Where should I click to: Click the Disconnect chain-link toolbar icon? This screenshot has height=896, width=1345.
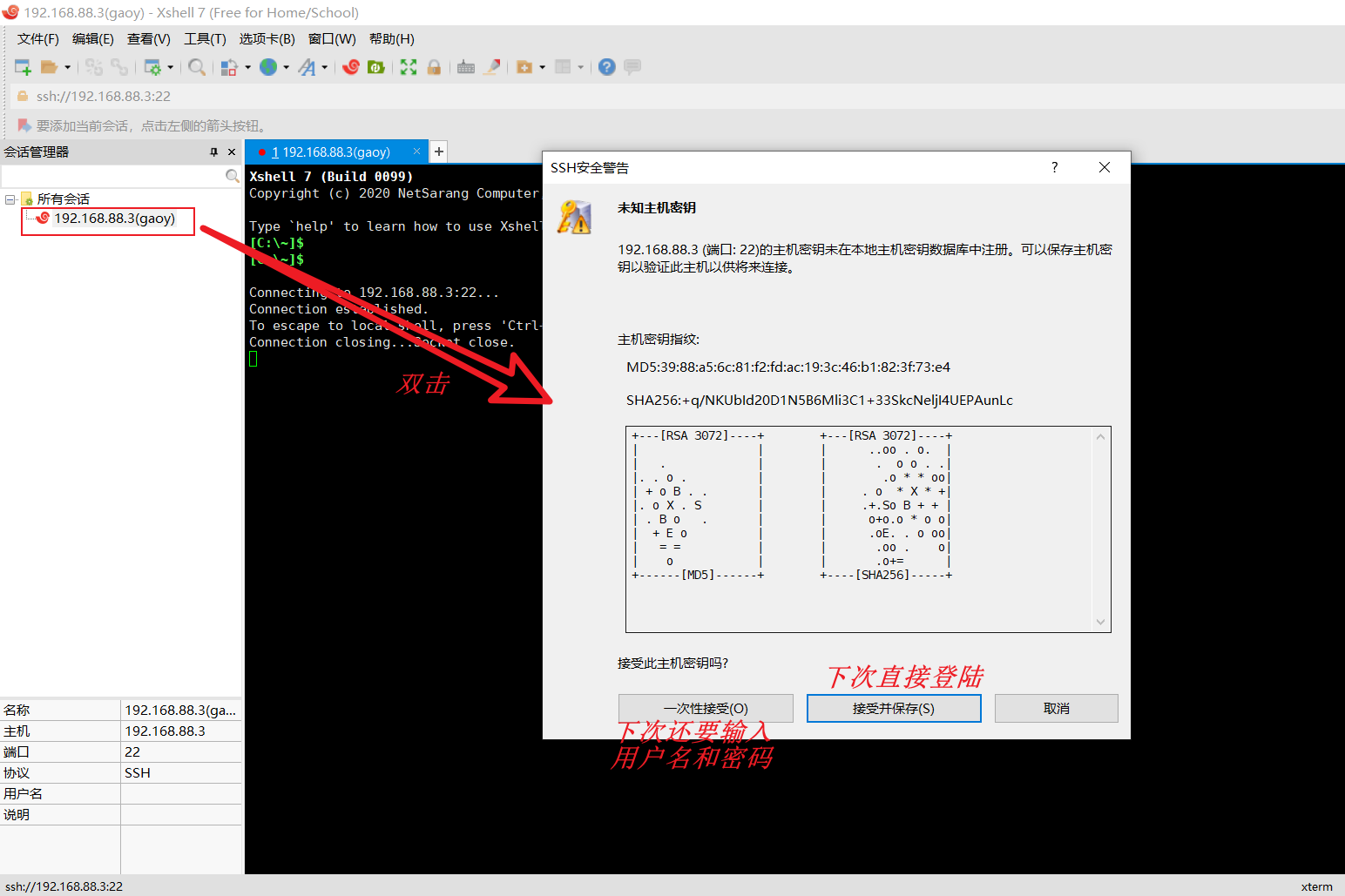pos(94,67)
